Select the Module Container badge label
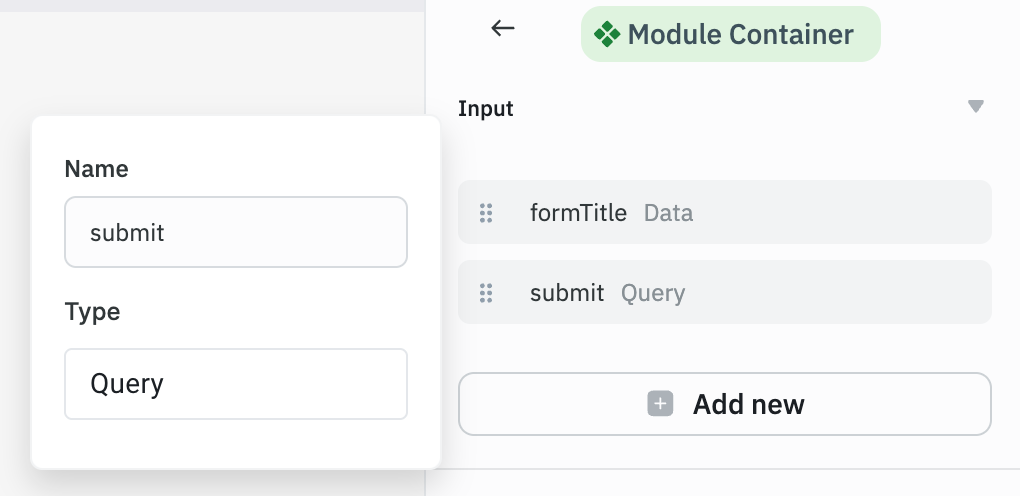This screenshot has height=496, width=1020. click(740, 35)
